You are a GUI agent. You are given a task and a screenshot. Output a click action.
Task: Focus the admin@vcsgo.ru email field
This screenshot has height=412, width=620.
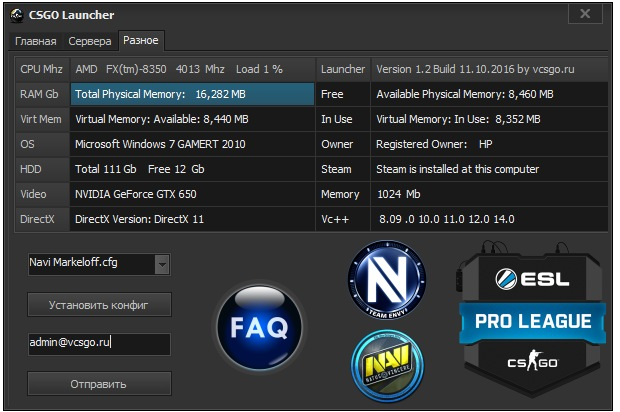coord(99,344)
